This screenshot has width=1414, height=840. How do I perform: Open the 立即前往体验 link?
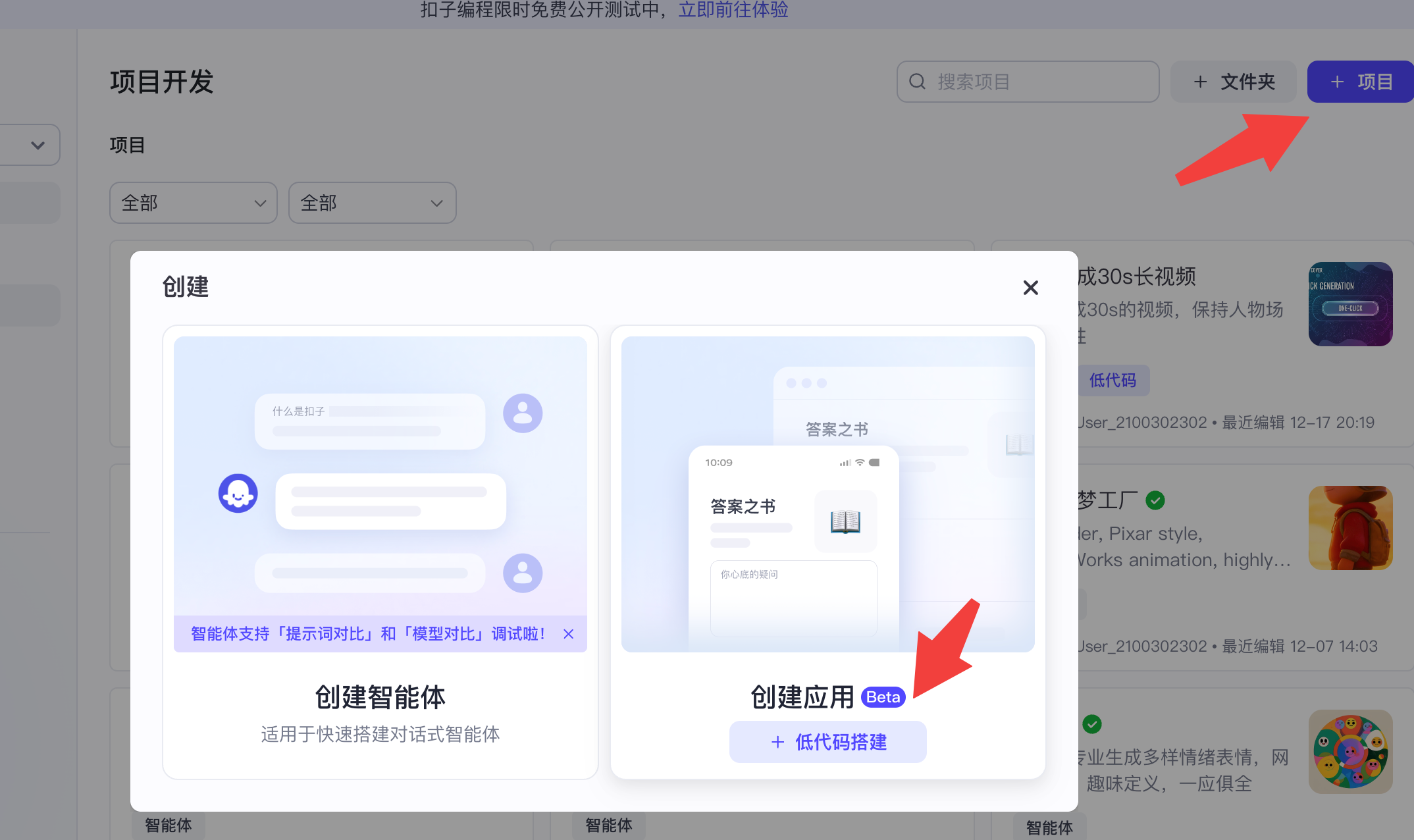click(x=733, y=10)
